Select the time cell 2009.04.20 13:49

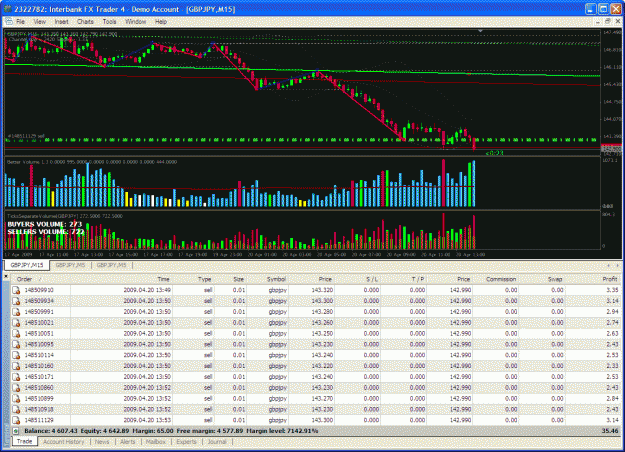coord(147,290)
